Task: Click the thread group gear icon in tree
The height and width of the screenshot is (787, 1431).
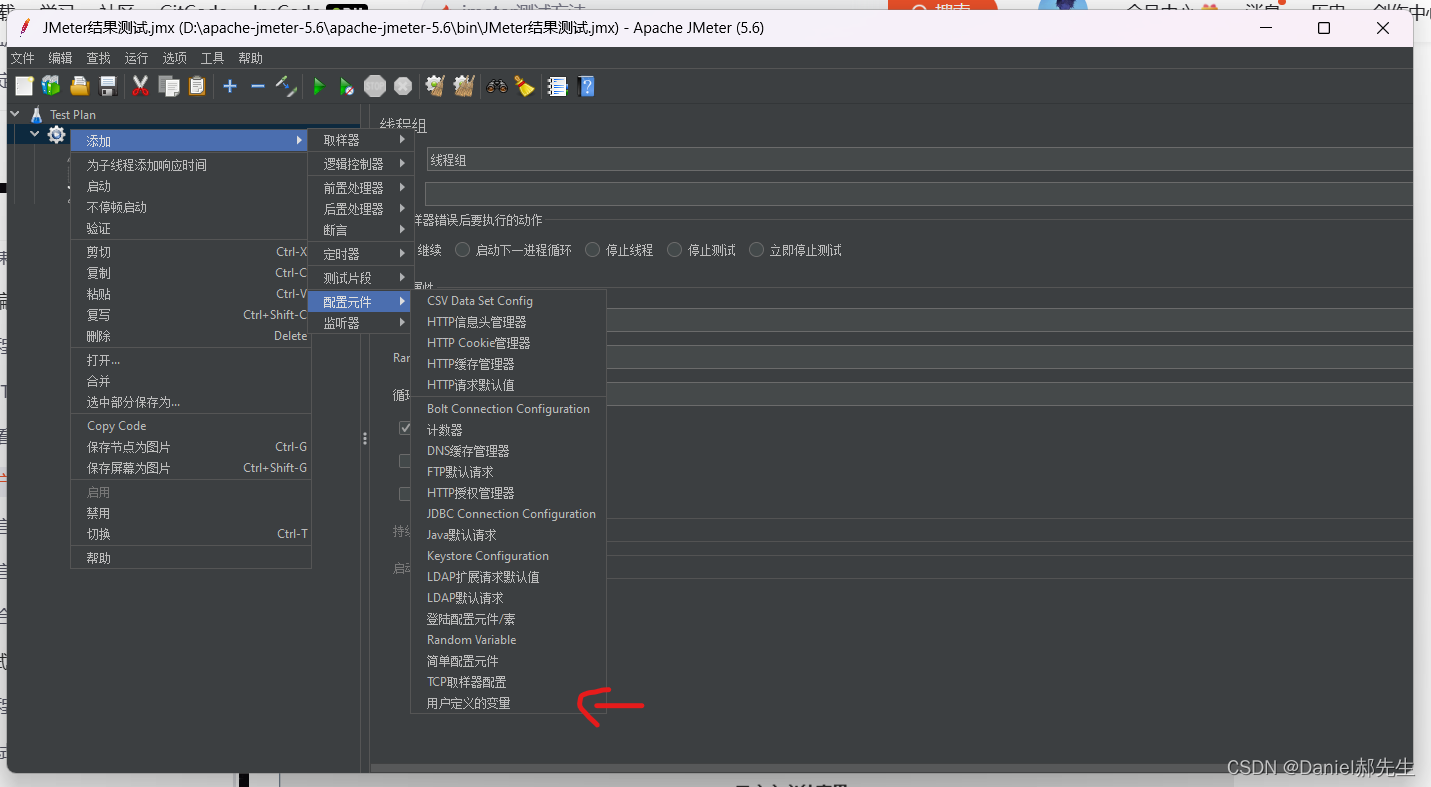Action: click(x=56, y=135)
